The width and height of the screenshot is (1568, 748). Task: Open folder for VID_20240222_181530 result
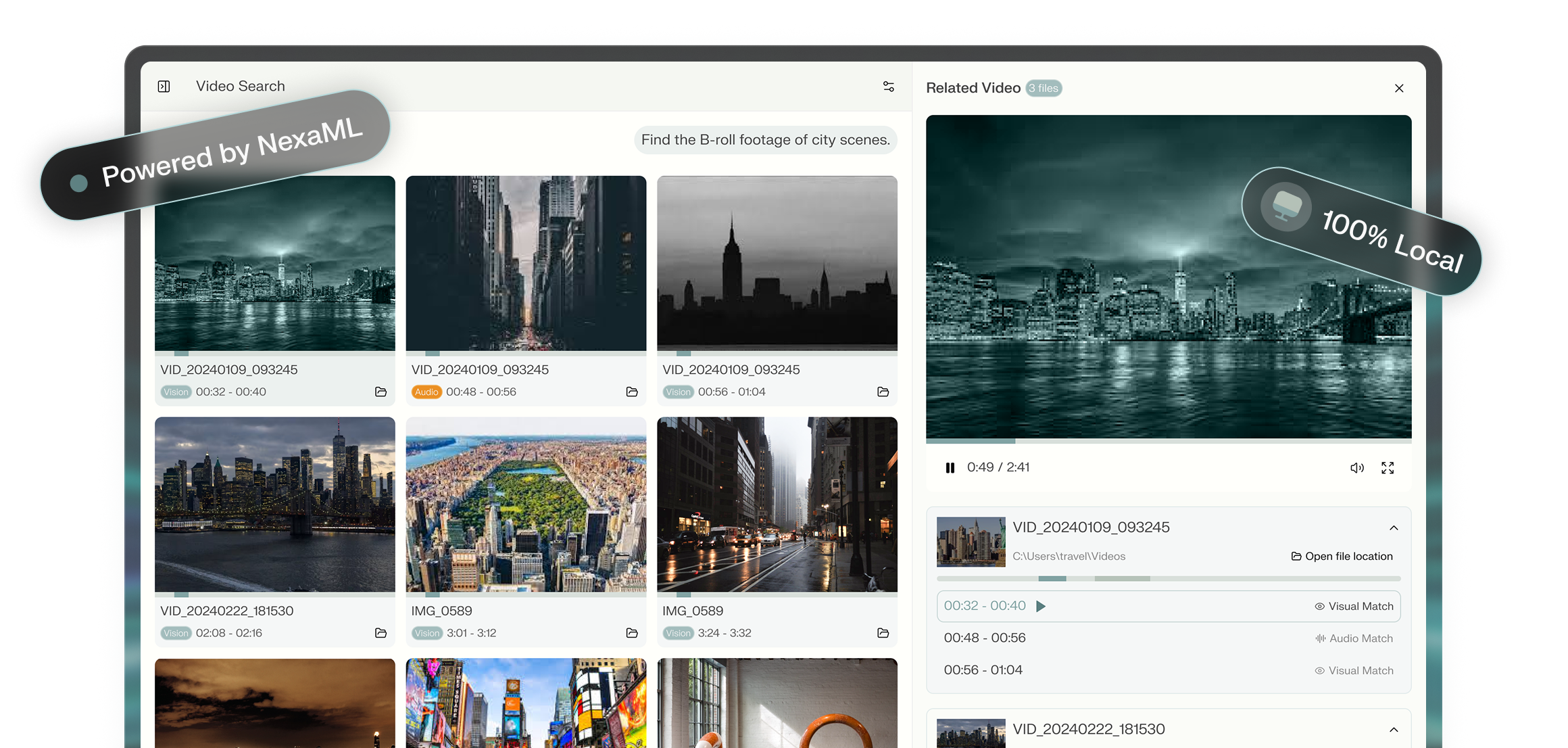pyautogui.click(x=381, y=633)
